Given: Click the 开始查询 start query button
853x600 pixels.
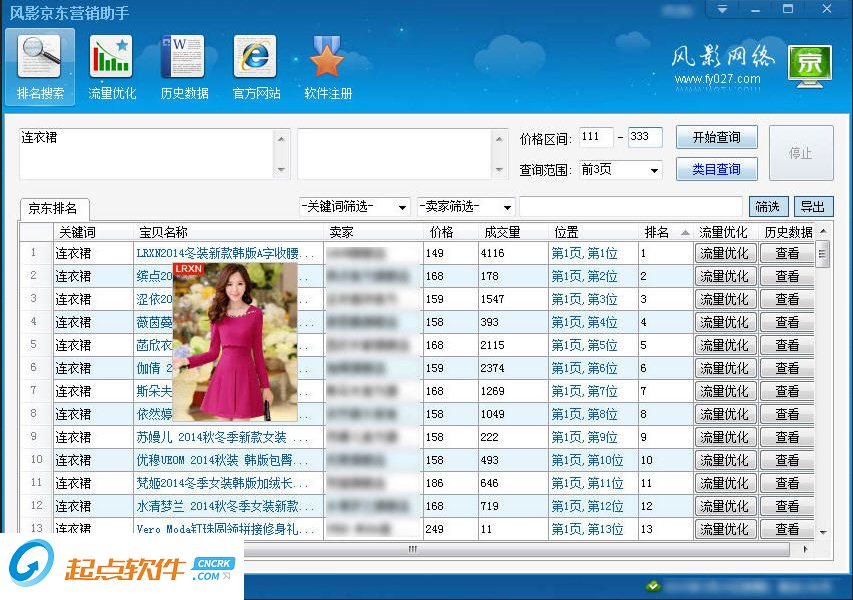Looking at the screenshot, I should pos(716,137).
